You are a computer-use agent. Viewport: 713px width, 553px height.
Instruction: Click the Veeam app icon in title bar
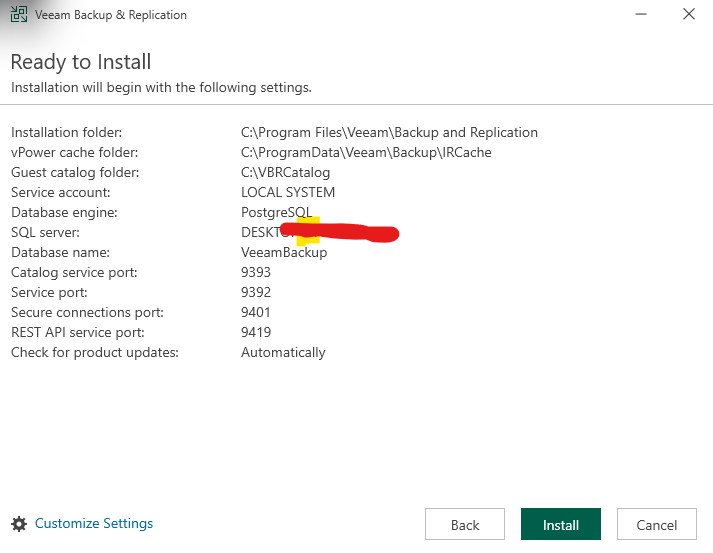click(x=18, y=15)
